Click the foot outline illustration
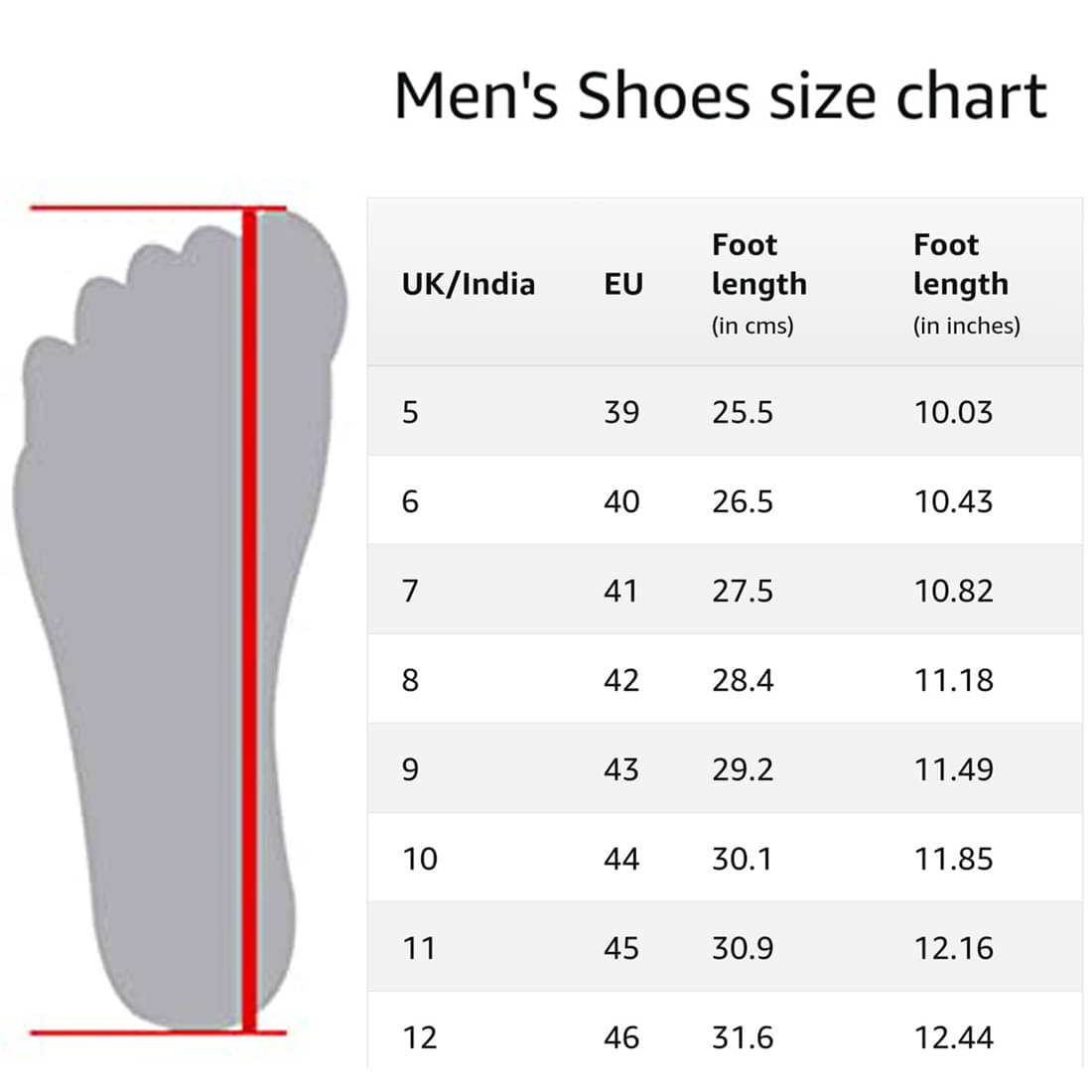 [180, 619]
